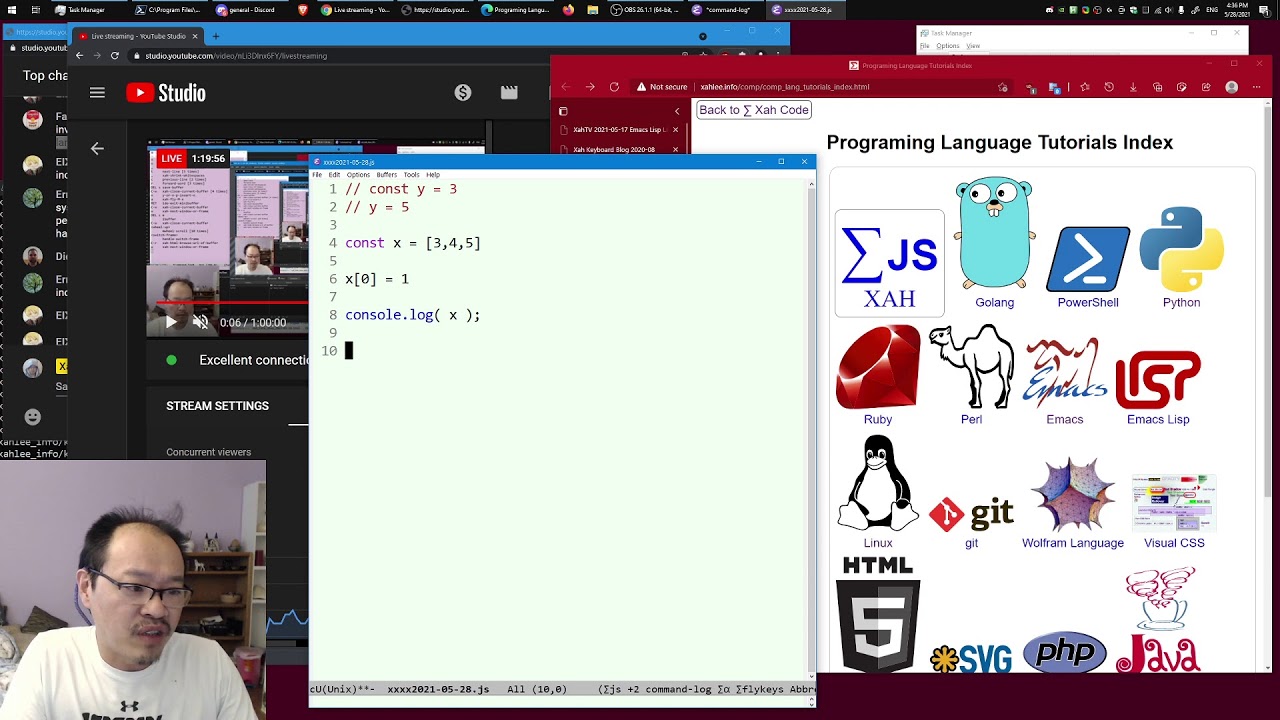Click the back arrow in YouTube Studio

tap(97, 148)
